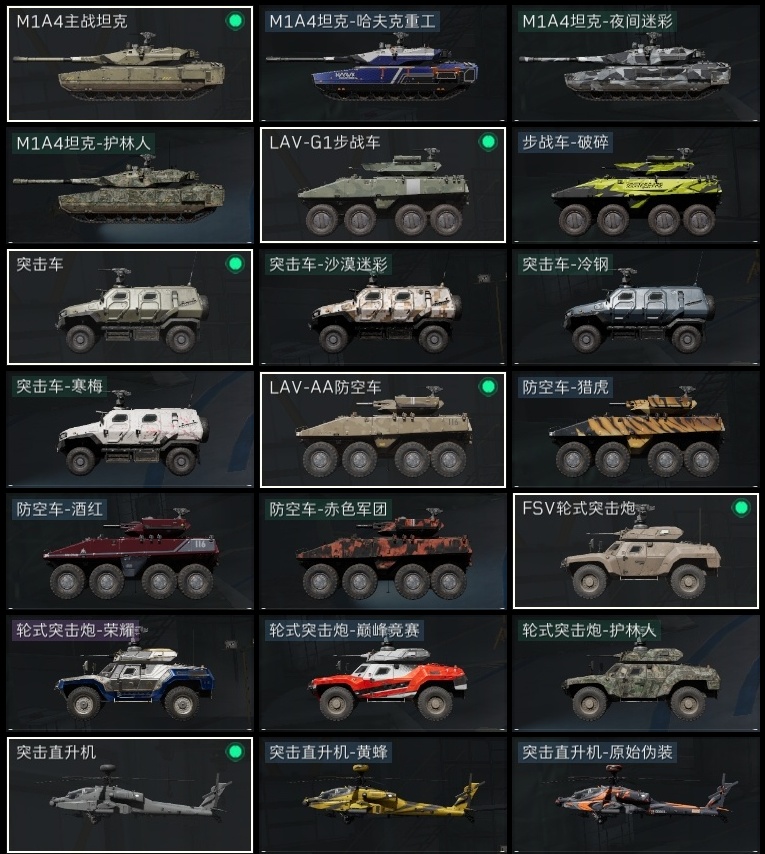Image resolution: width=765 pixels, height=854 pixels.
Task: Select the 轮式突击炮-护林人 camo skin
Action: tap(635, 673)
